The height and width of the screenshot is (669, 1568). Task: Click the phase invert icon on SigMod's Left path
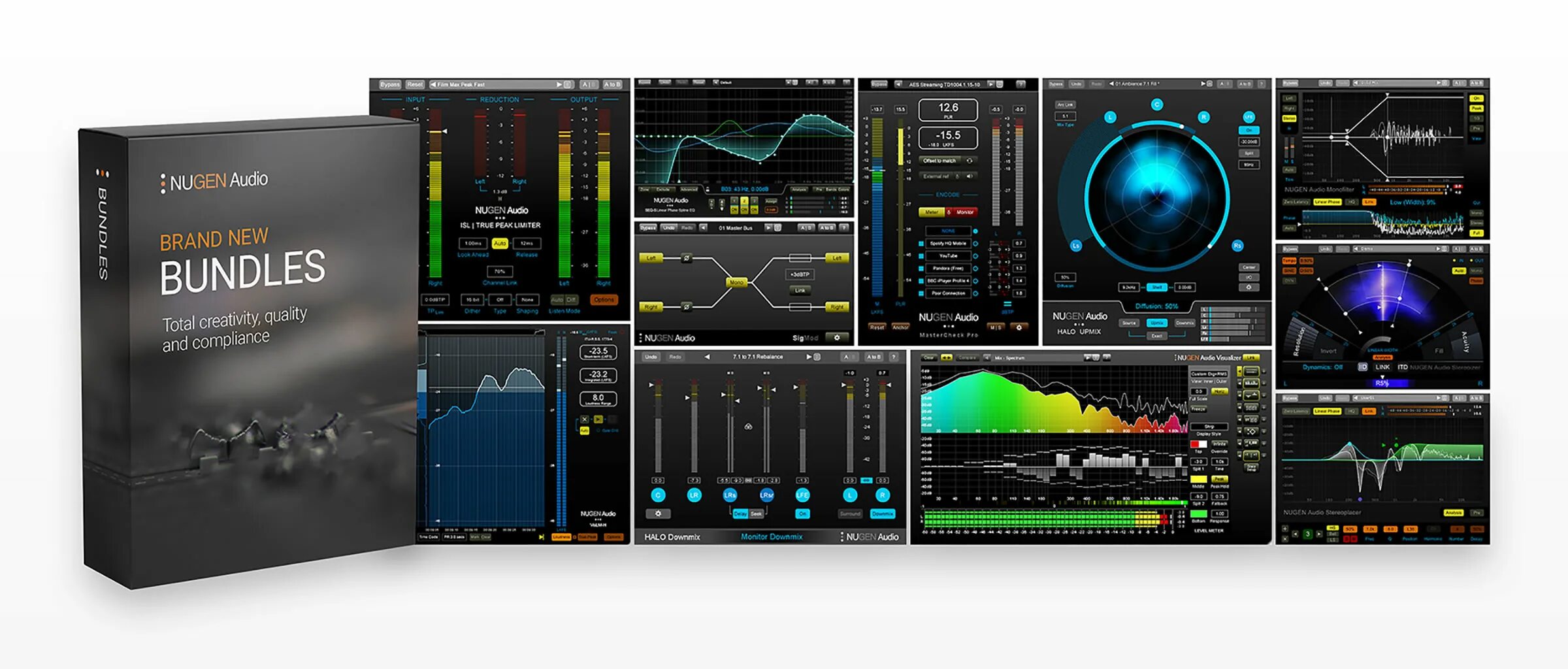click(686, 257)
